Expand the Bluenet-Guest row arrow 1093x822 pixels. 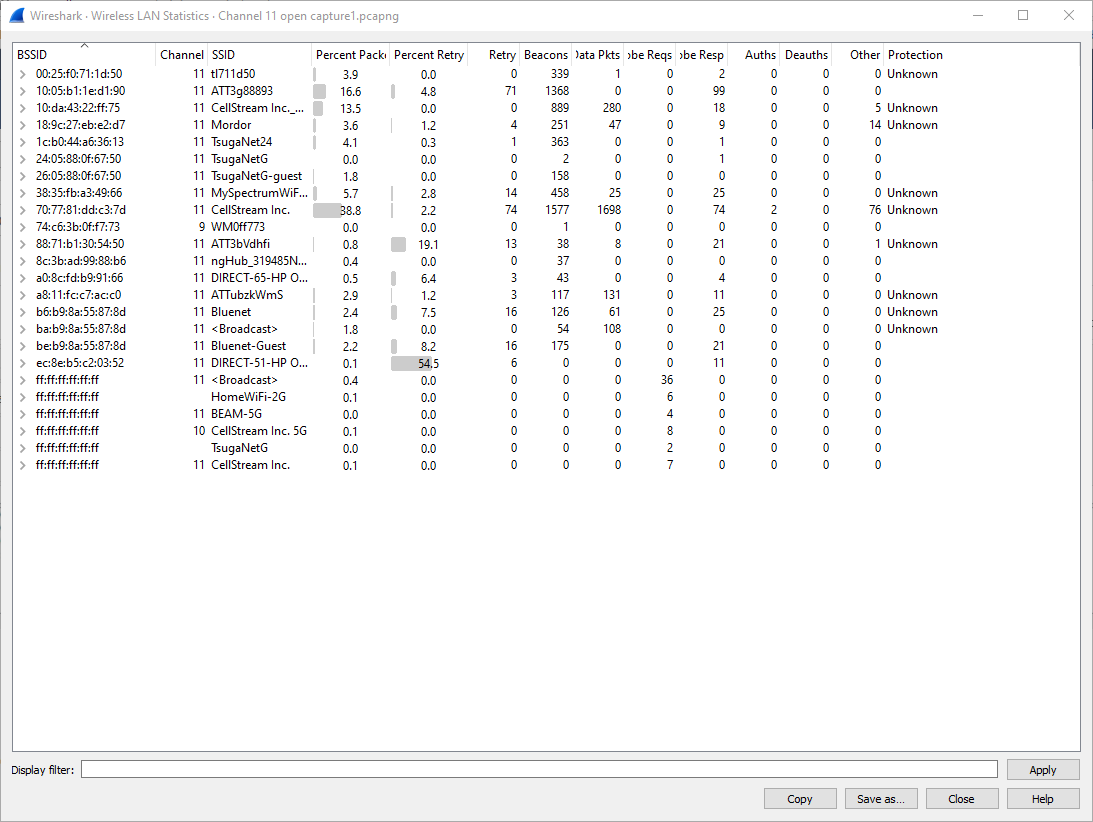pyautogui.click(x=22, y=346)
